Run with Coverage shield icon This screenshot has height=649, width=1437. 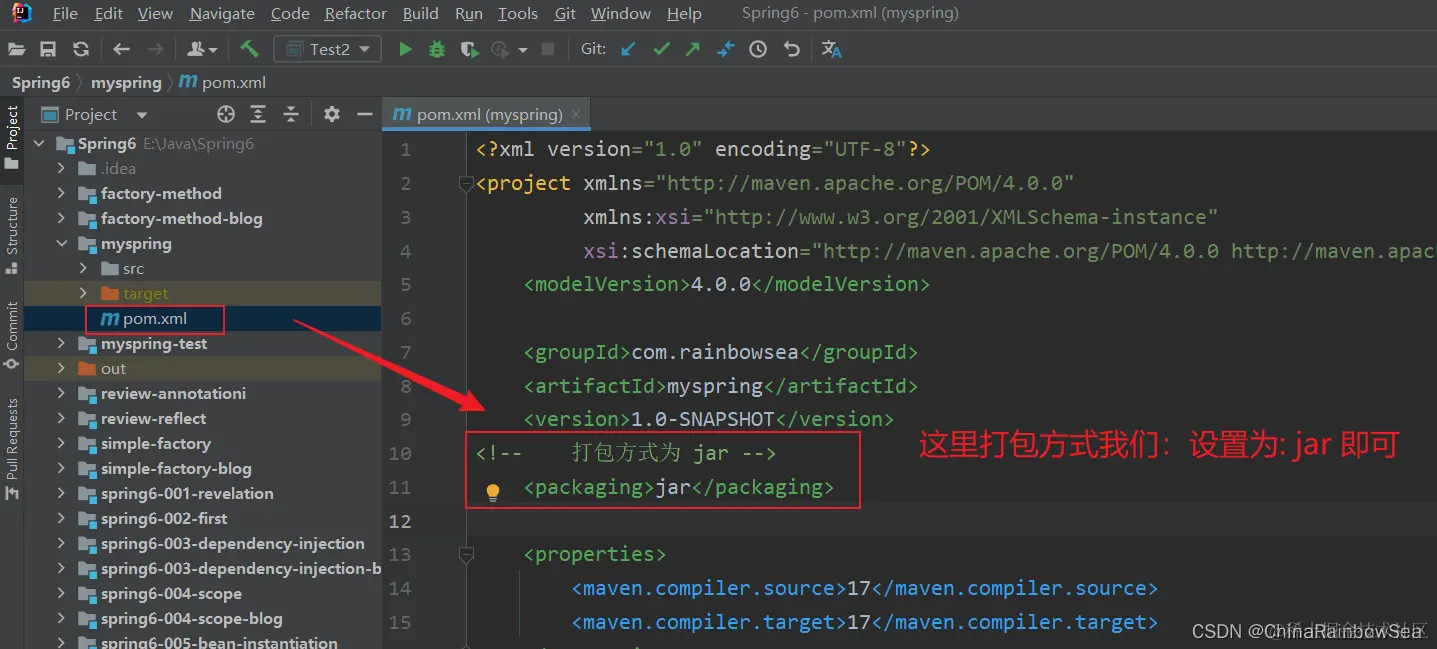(x=469, y=49)
